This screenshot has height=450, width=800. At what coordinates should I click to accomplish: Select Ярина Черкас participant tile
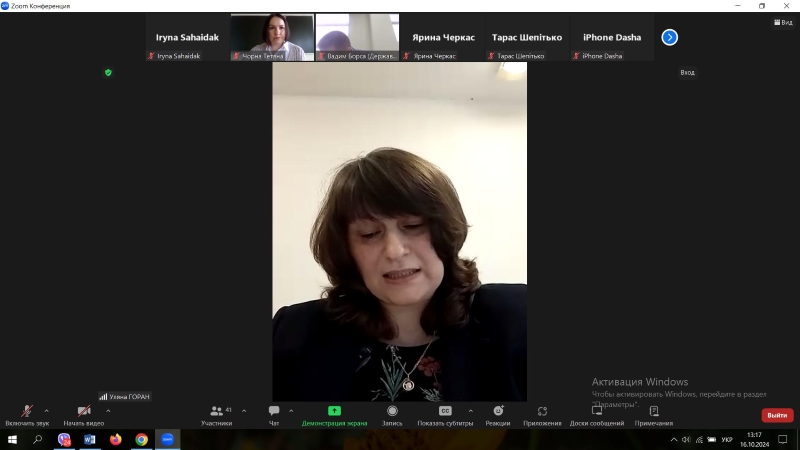tap(442, 37)
